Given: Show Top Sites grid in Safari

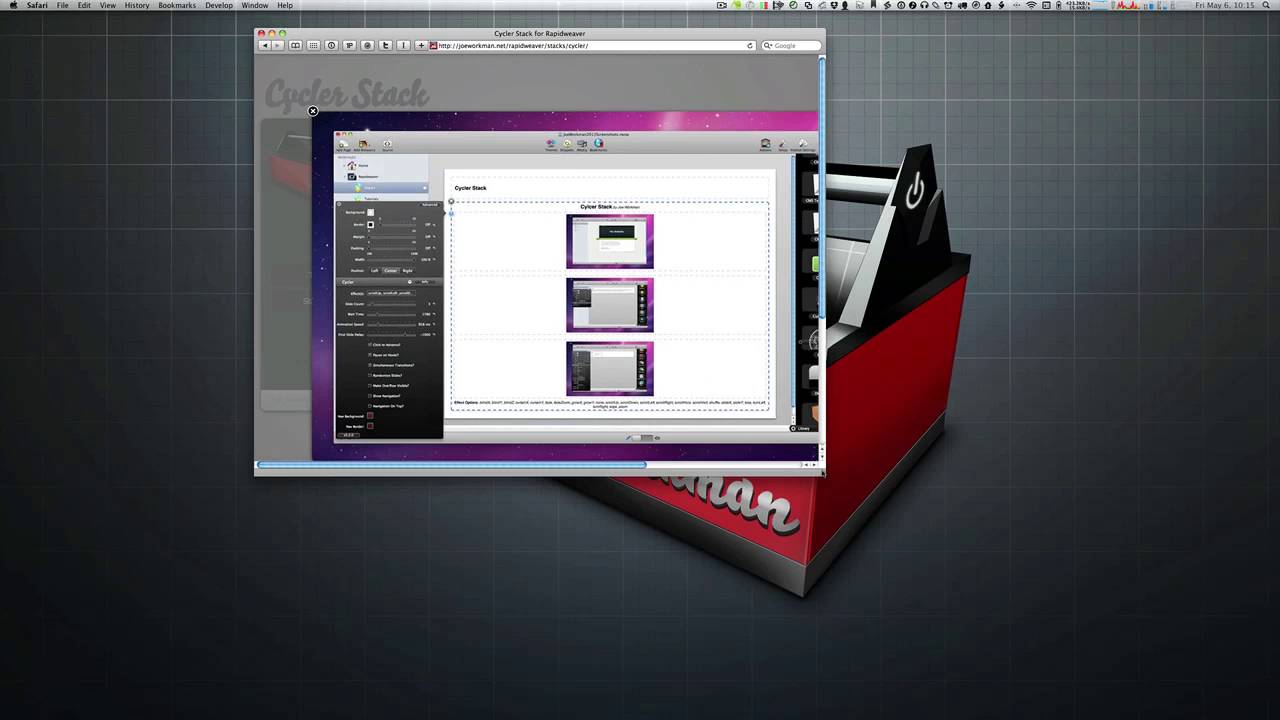Looking at the screenshot, I should [313, 45].
